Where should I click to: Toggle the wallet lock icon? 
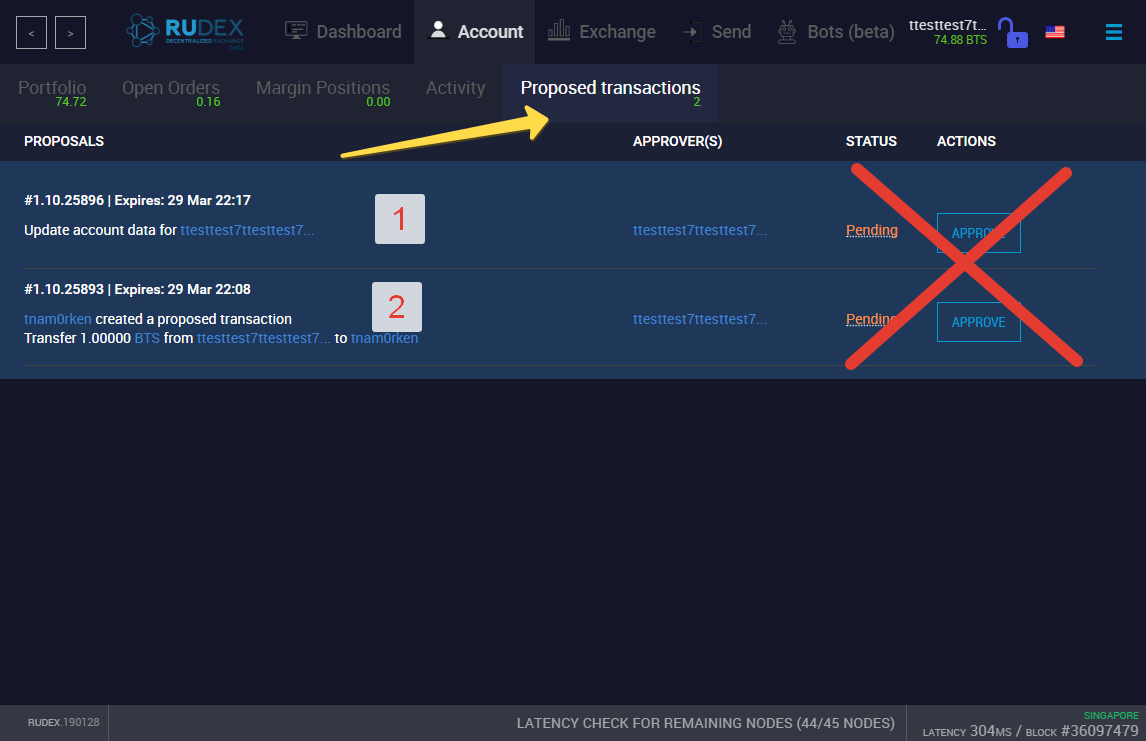tap(1013, 32)
